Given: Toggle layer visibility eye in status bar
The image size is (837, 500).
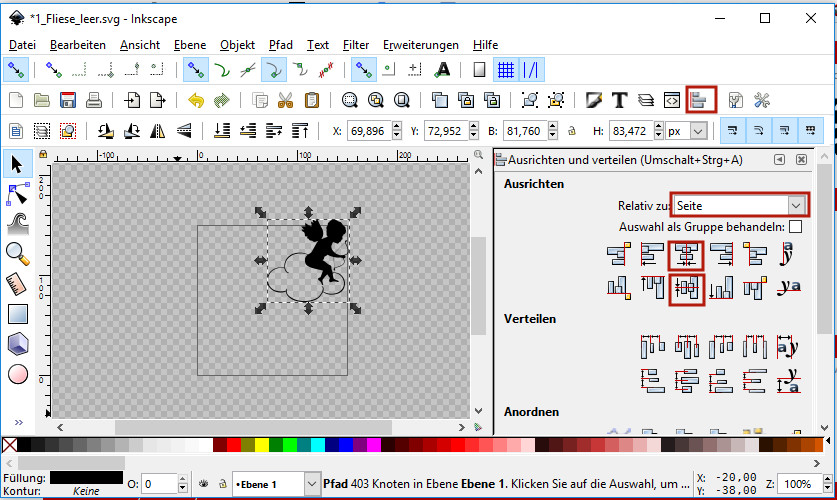Looking at the screenshot, I should tap(203, 484).
